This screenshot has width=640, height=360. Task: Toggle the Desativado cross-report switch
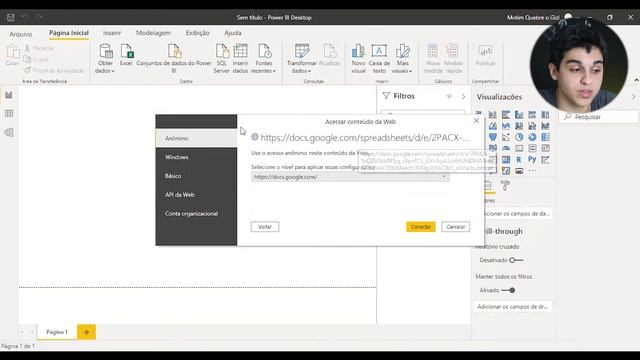tap(516, 260)
